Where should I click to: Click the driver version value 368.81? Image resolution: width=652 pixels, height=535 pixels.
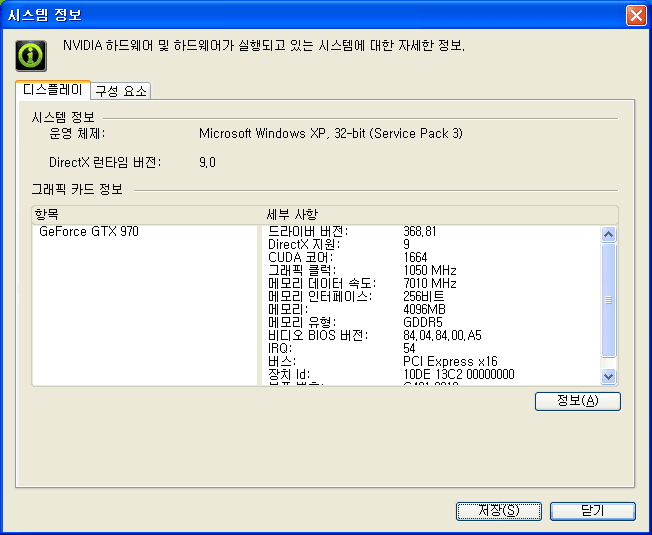click(x=420, y=232)
